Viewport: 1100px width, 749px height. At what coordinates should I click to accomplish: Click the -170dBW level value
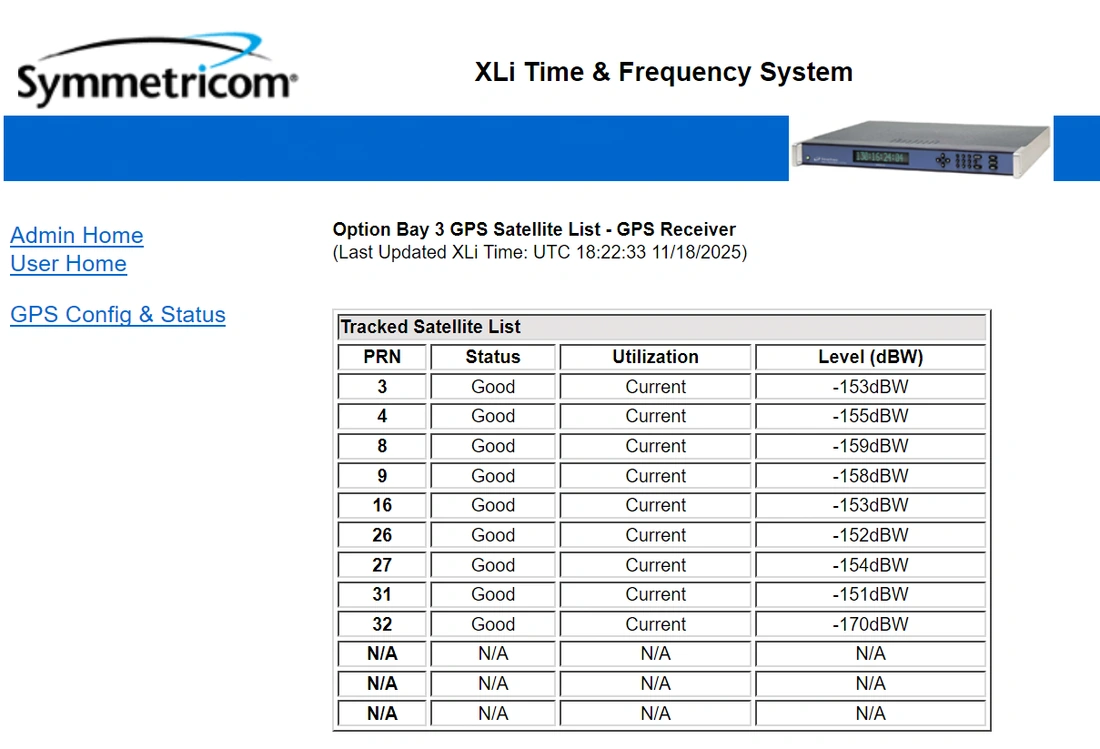point(870,624)
